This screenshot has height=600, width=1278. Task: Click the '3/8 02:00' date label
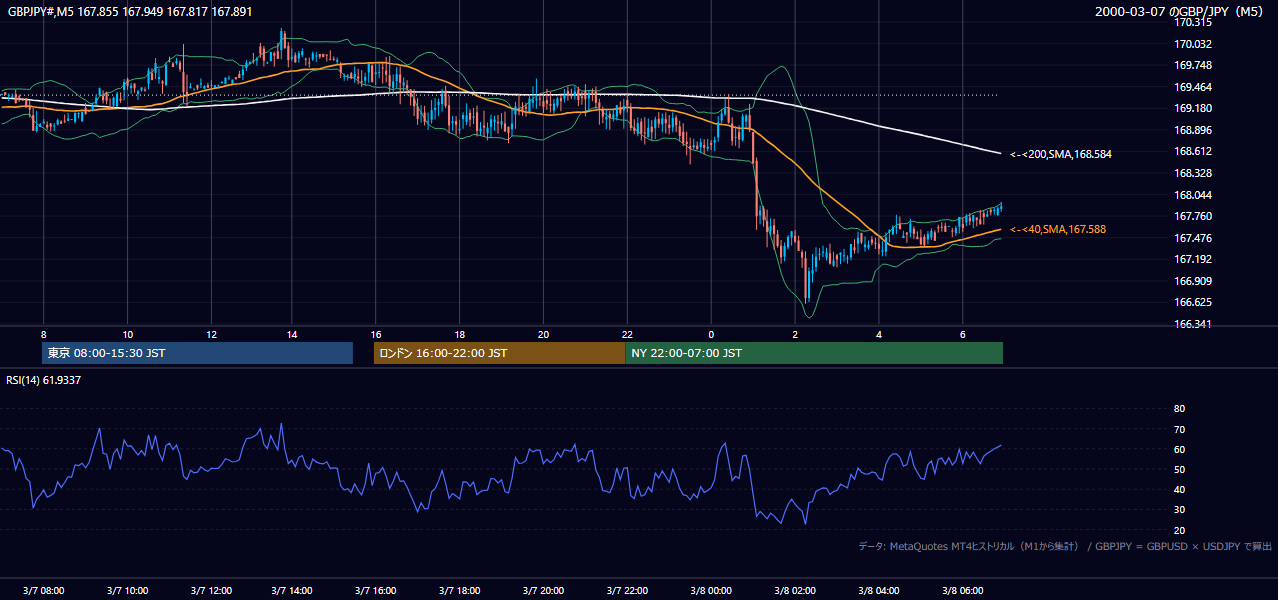794,591
